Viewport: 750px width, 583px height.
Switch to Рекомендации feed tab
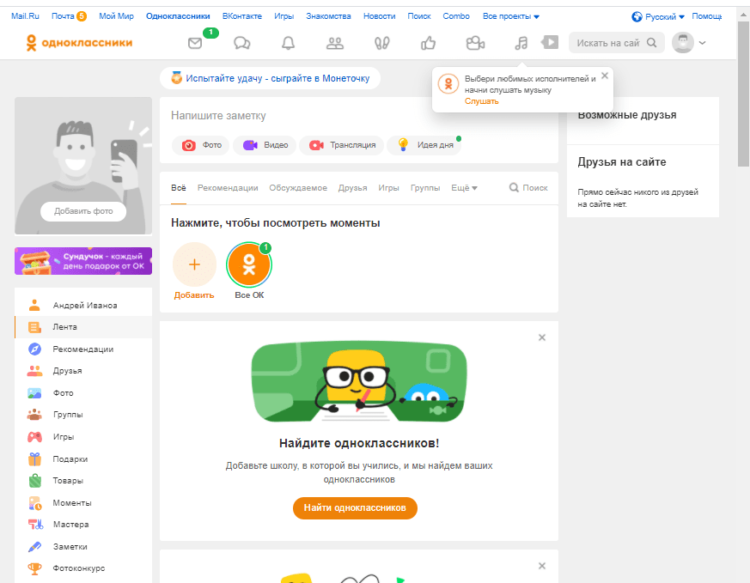pyautogui.click(x=227, y=188)
